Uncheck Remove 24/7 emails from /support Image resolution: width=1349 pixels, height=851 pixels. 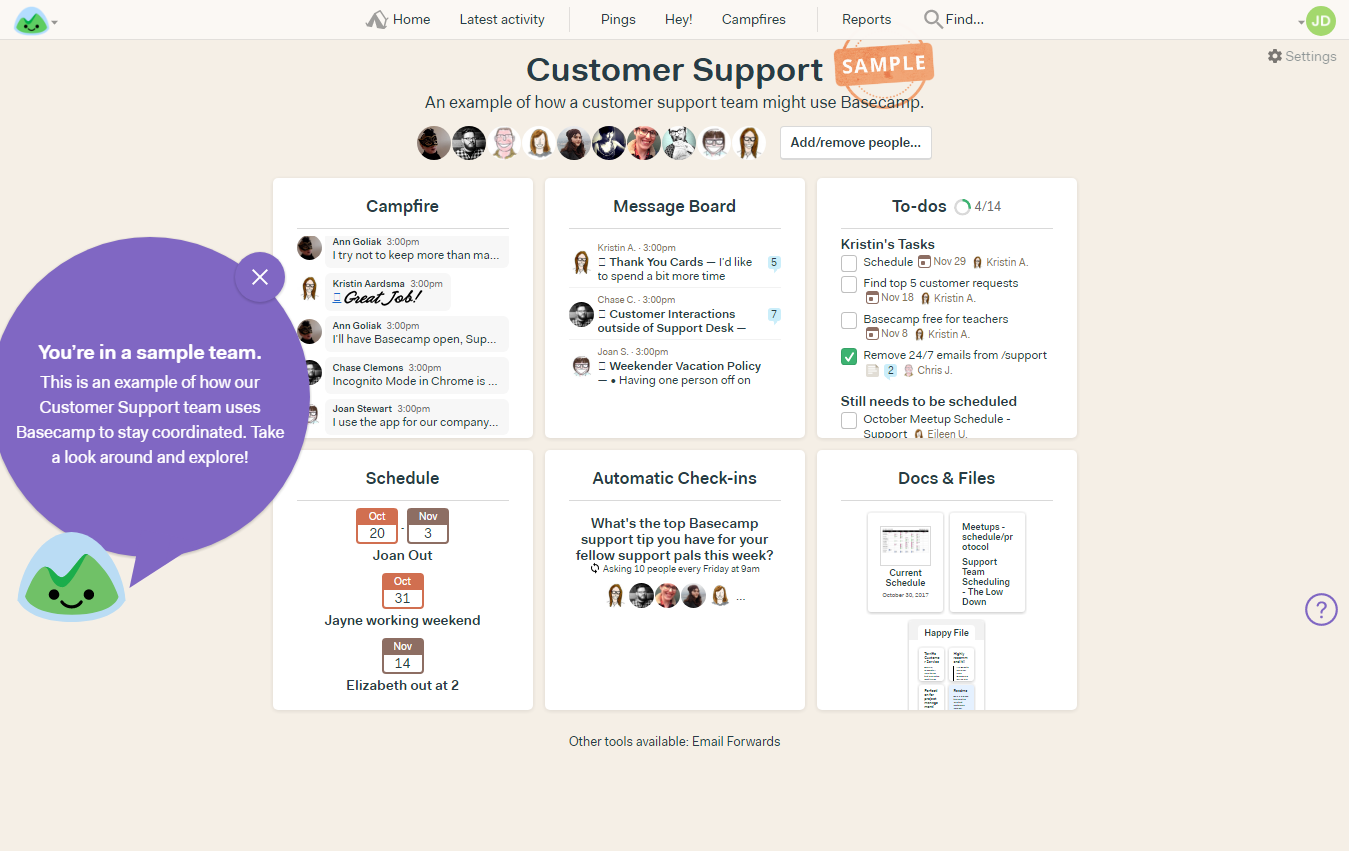click(849, 356)
